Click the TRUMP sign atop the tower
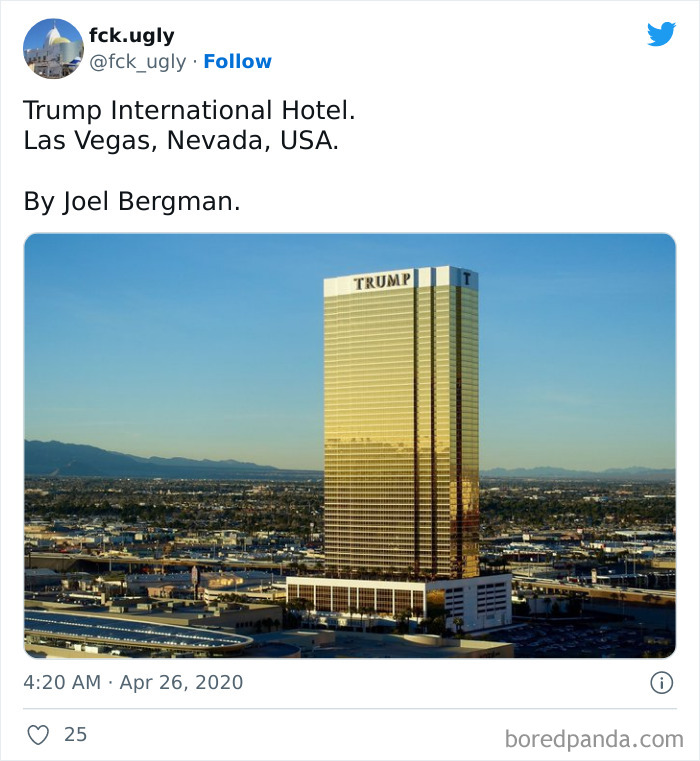The width and height of the screenshot is (700, 761). click(x=382, y=282)
